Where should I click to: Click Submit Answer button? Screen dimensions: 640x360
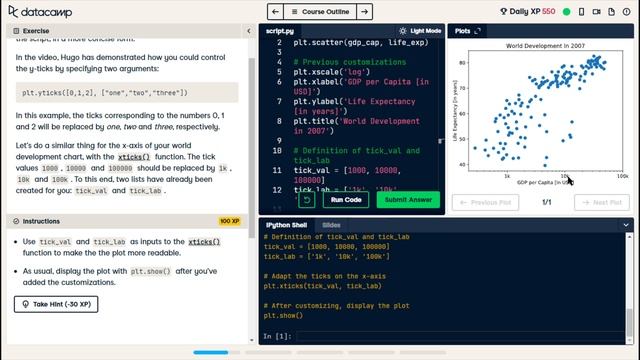tap(408, 200)
